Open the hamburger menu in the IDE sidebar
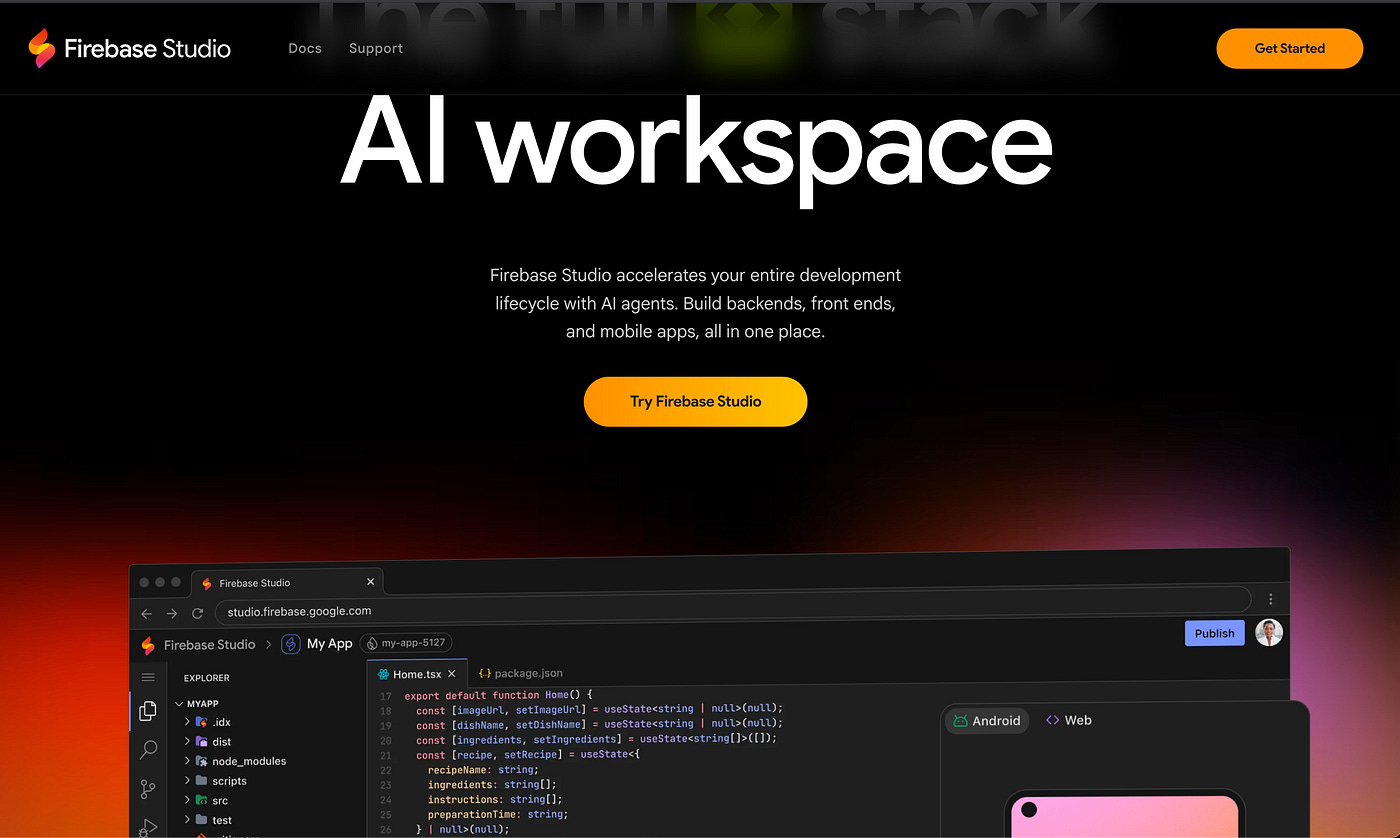Viewport: 1400px width, 838px height. [148, 678]
